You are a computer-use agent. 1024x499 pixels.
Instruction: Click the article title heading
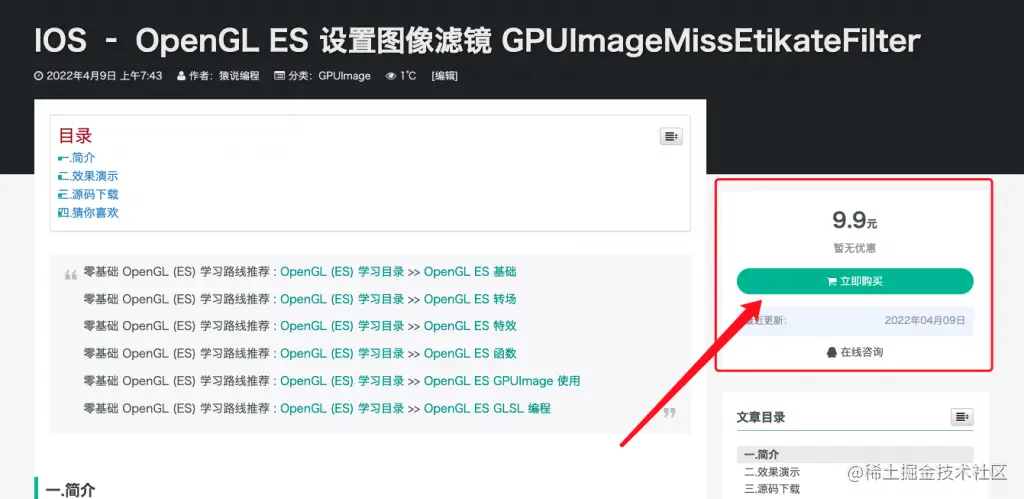477,41
